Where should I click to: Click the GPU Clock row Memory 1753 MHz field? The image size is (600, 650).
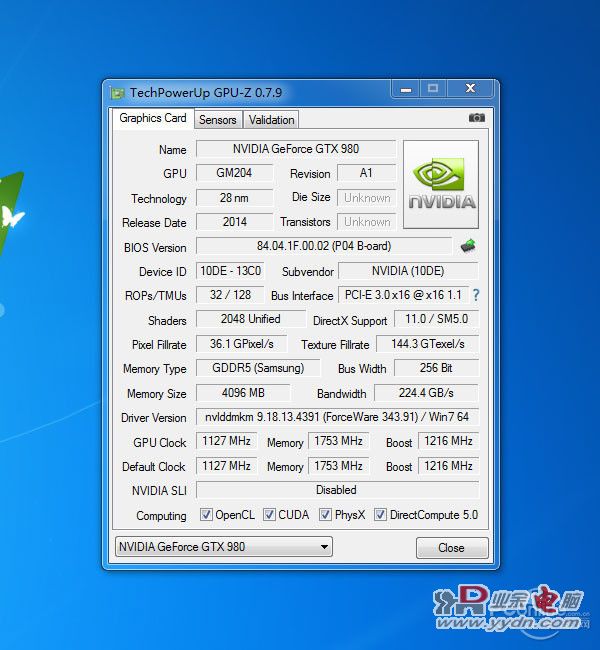coord(338,441)
